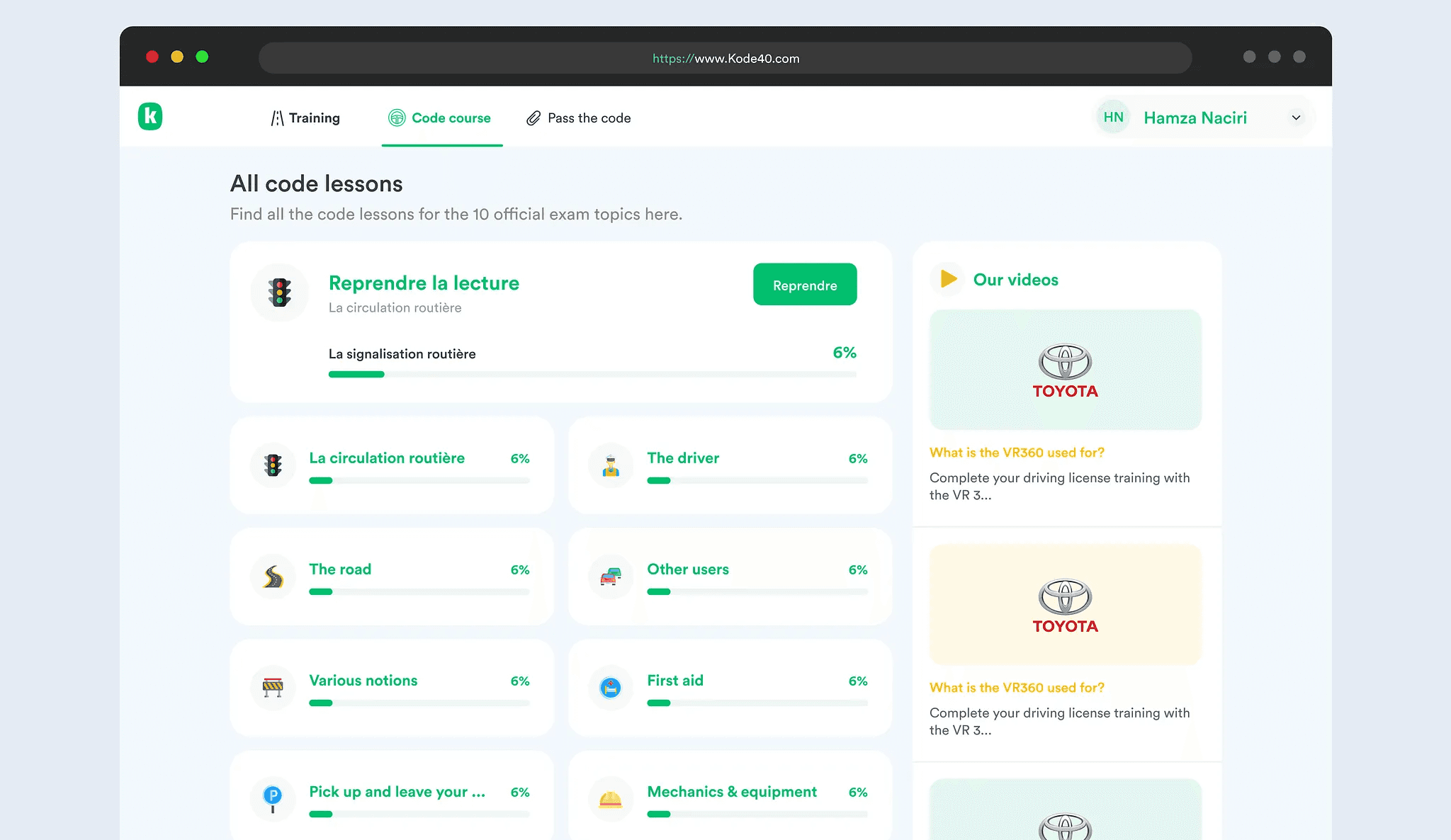Click the green Kode40 logo icon
Screen dimensions: 1451x840
coord(150,116)
